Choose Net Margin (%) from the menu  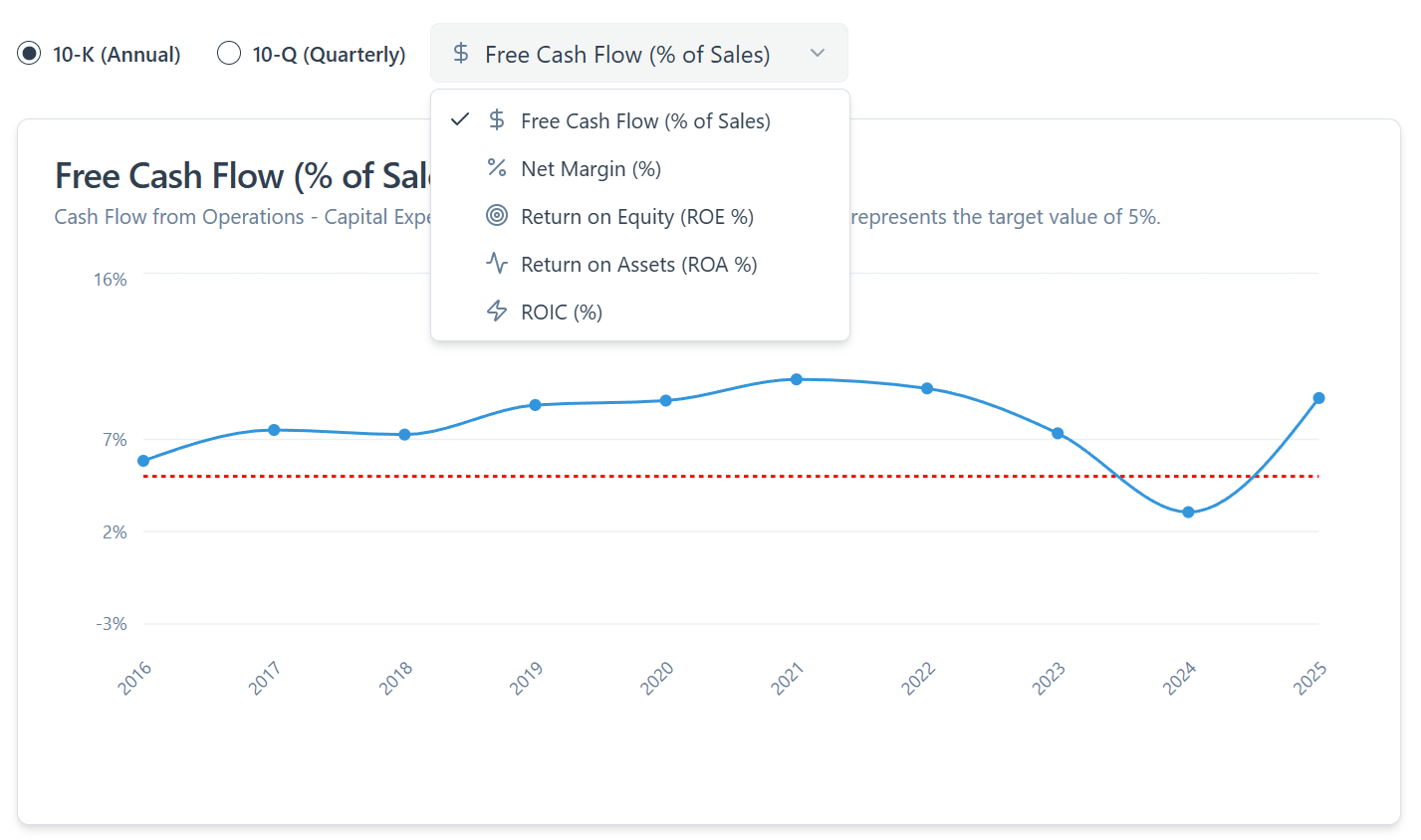(591, 169)
